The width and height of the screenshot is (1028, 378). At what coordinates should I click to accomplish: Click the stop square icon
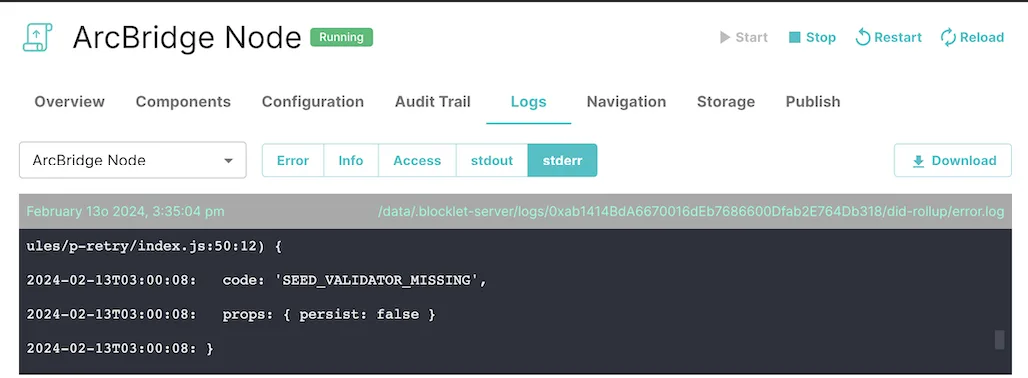(x=795, y=37)
